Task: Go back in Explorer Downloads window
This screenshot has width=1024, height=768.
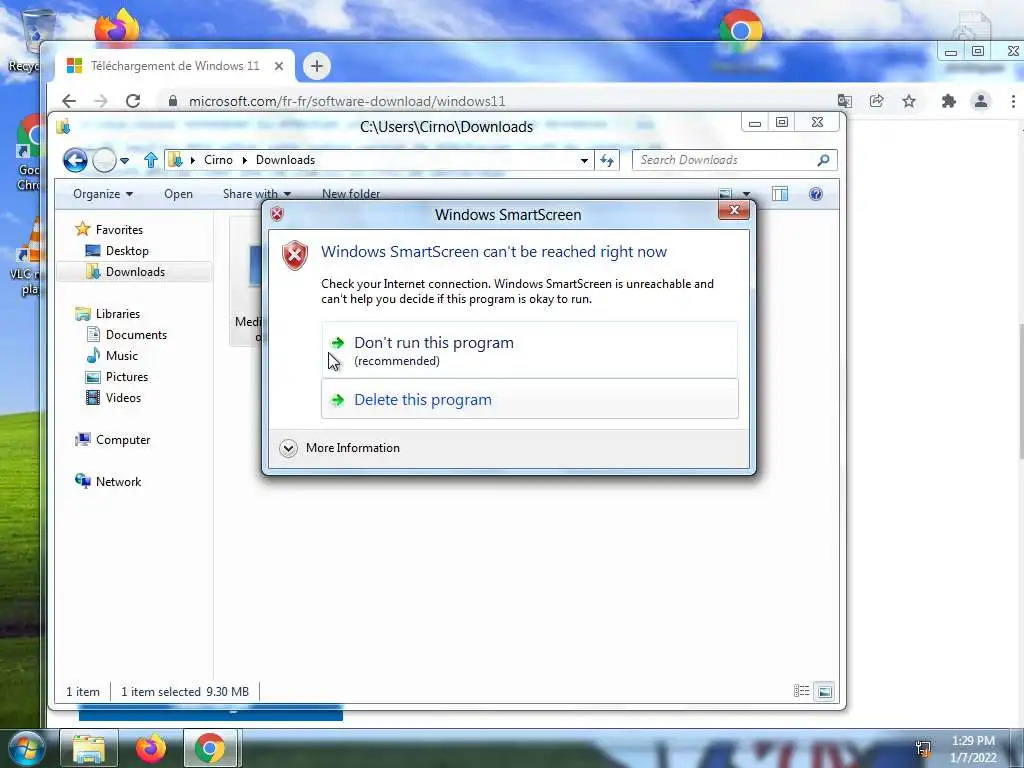Action: click(x=75, y=160)
